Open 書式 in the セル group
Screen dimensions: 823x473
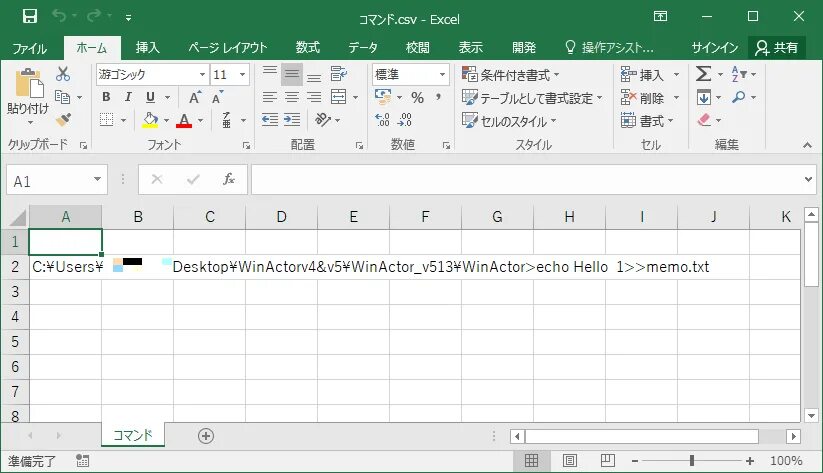point(647,121)
